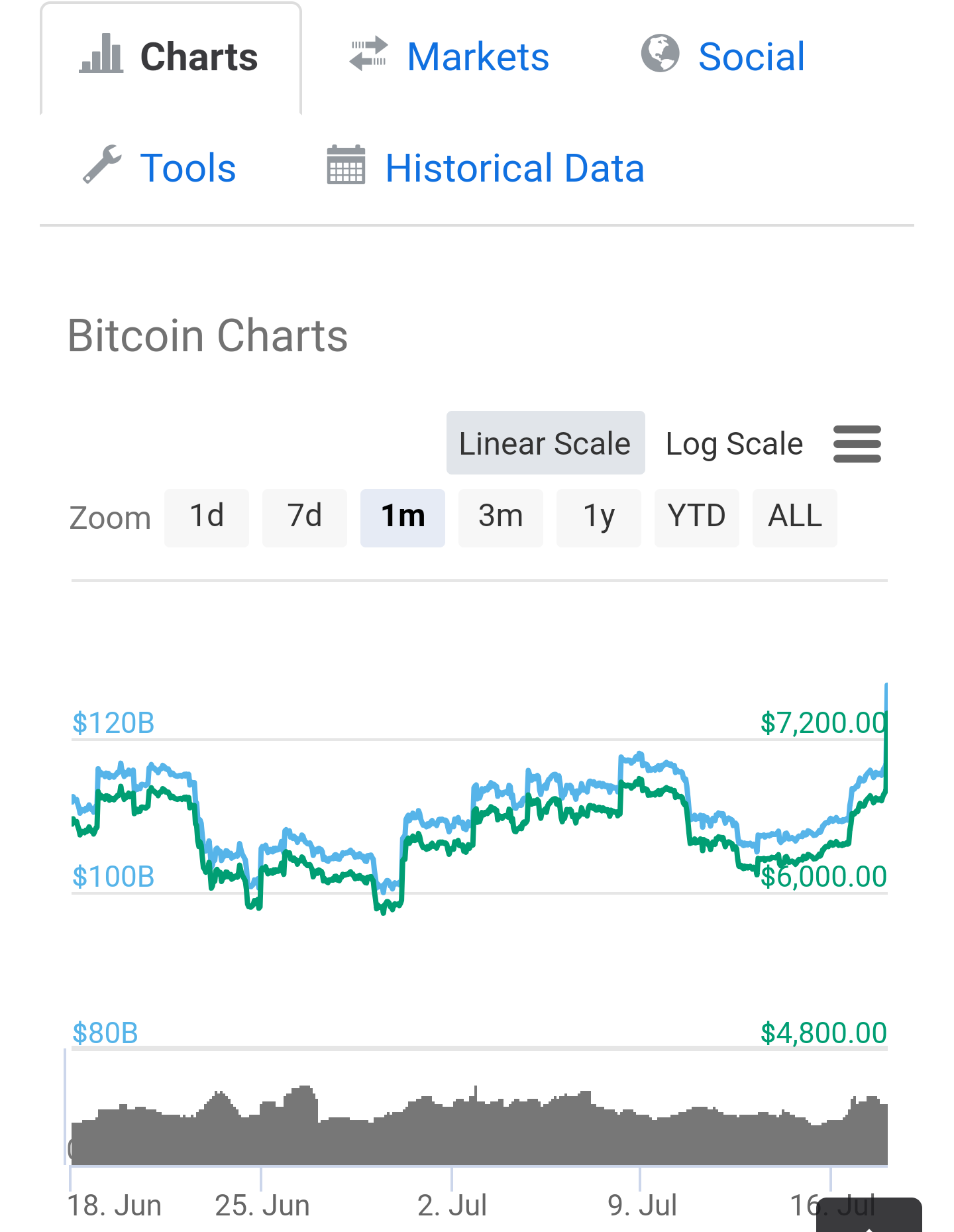Screen dimensions: 954x1232
Task: Open the chart hamburger menu
Action: [x=857, y=444]
